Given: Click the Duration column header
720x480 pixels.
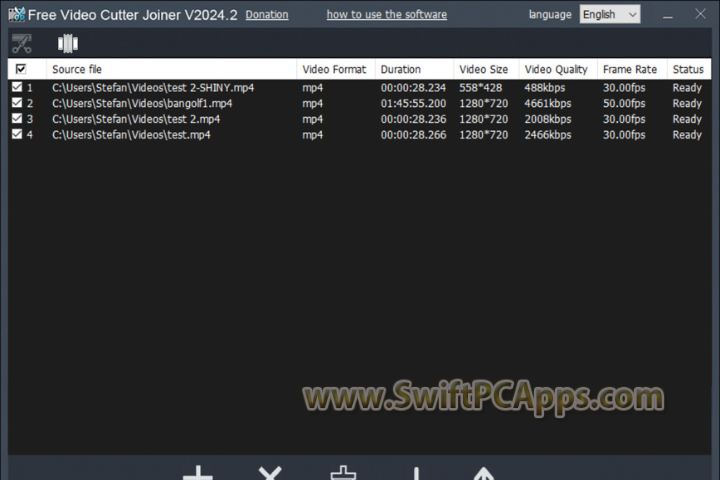Looking at the screenshot, I should click(414, 69).
